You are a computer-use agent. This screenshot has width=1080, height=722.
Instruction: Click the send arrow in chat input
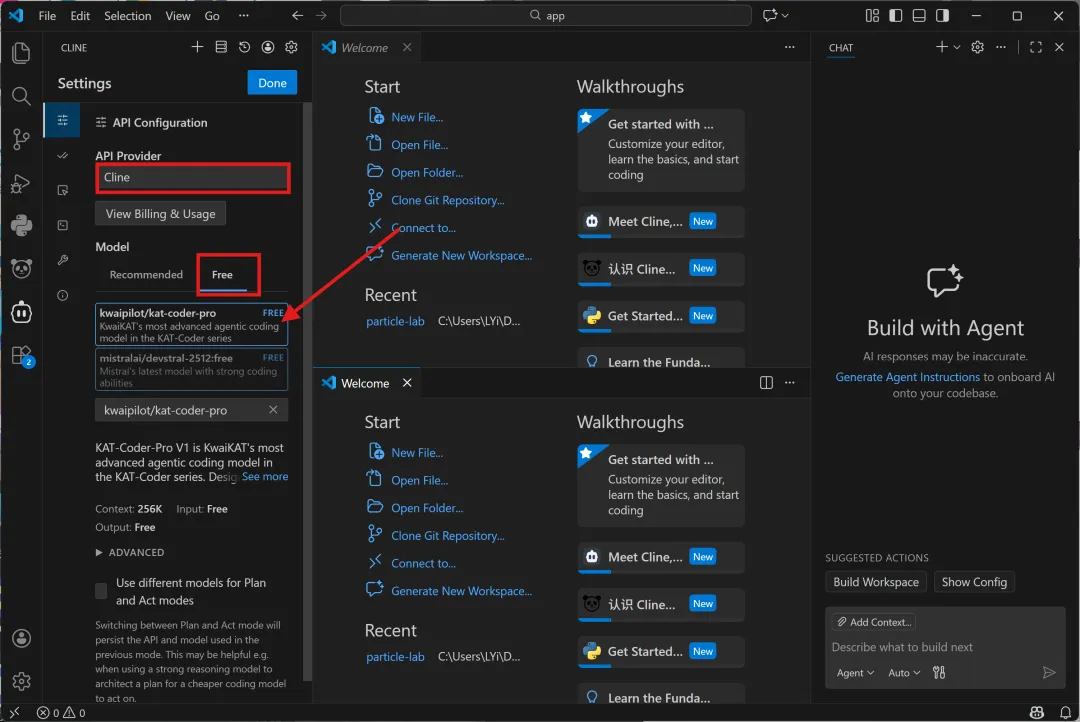(x=1048, y=672)
